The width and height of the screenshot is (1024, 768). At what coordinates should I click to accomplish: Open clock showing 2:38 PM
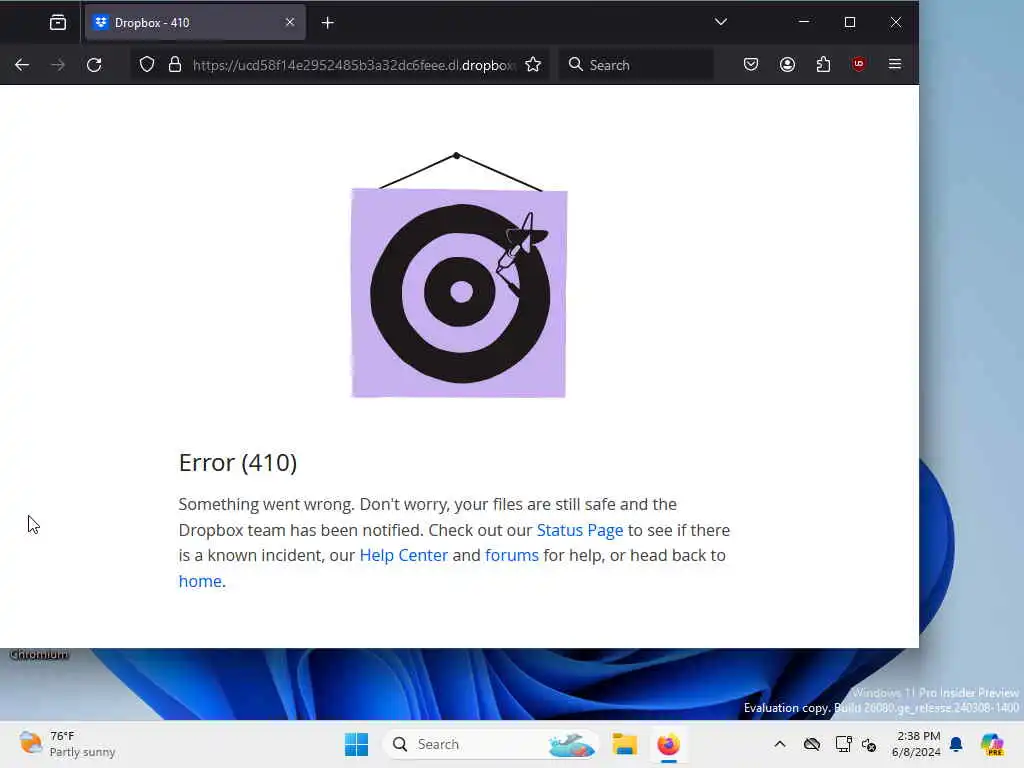(916, 744)
